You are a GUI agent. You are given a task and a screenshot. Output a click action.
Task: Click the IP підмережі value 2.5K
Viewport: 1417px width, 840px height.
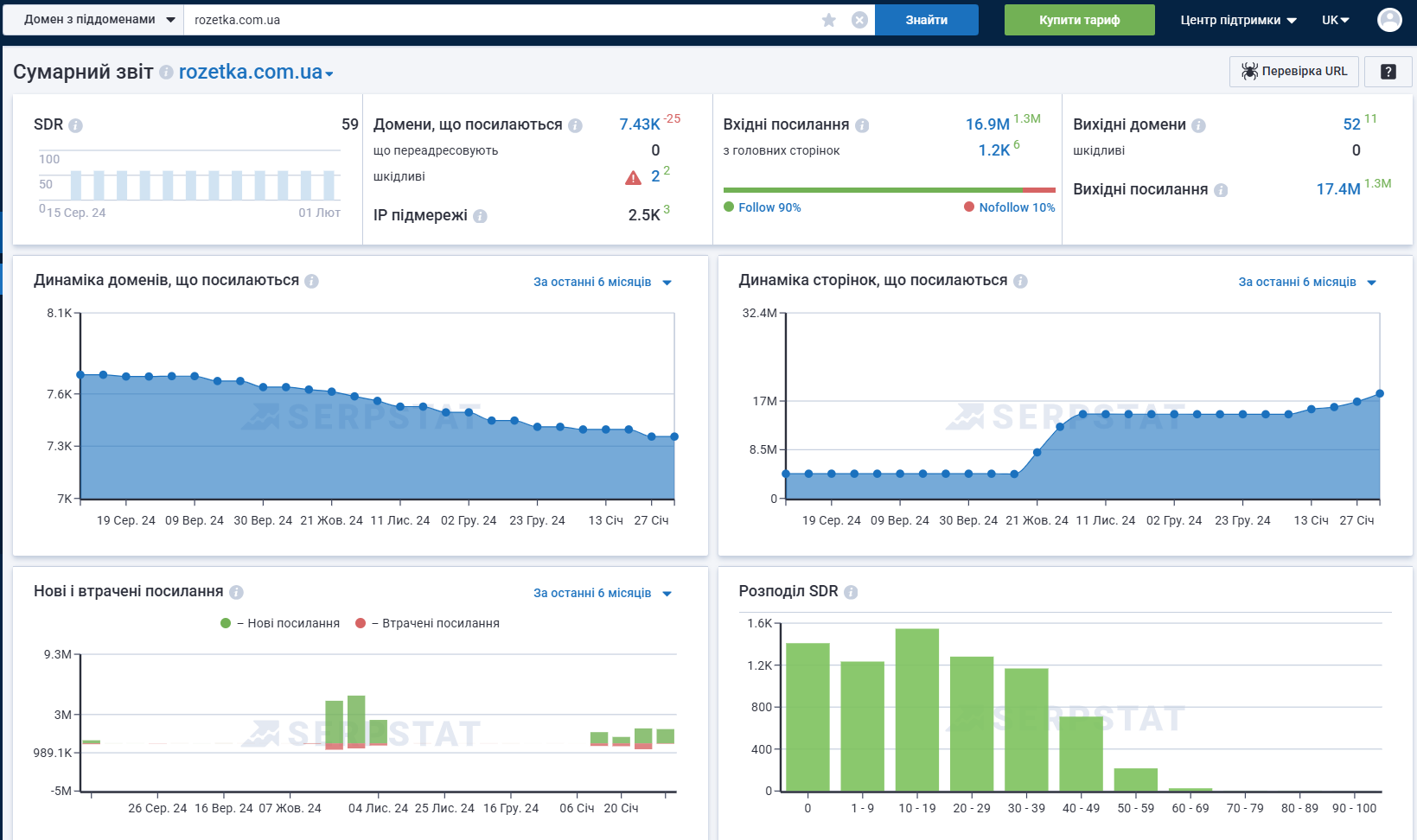pyautogui.click(x=644, y=215)
